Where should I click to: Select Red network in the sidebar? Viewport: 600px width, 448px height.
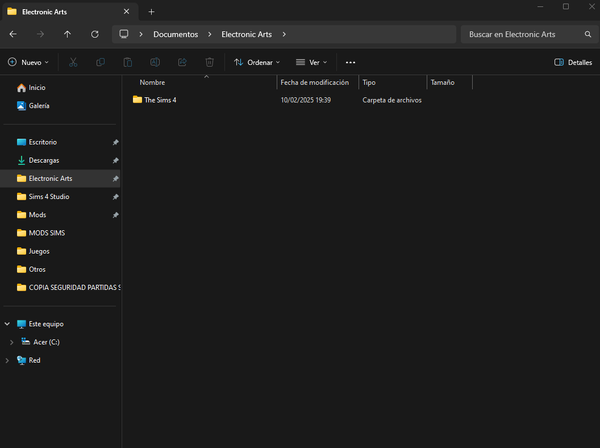[34, 360]
